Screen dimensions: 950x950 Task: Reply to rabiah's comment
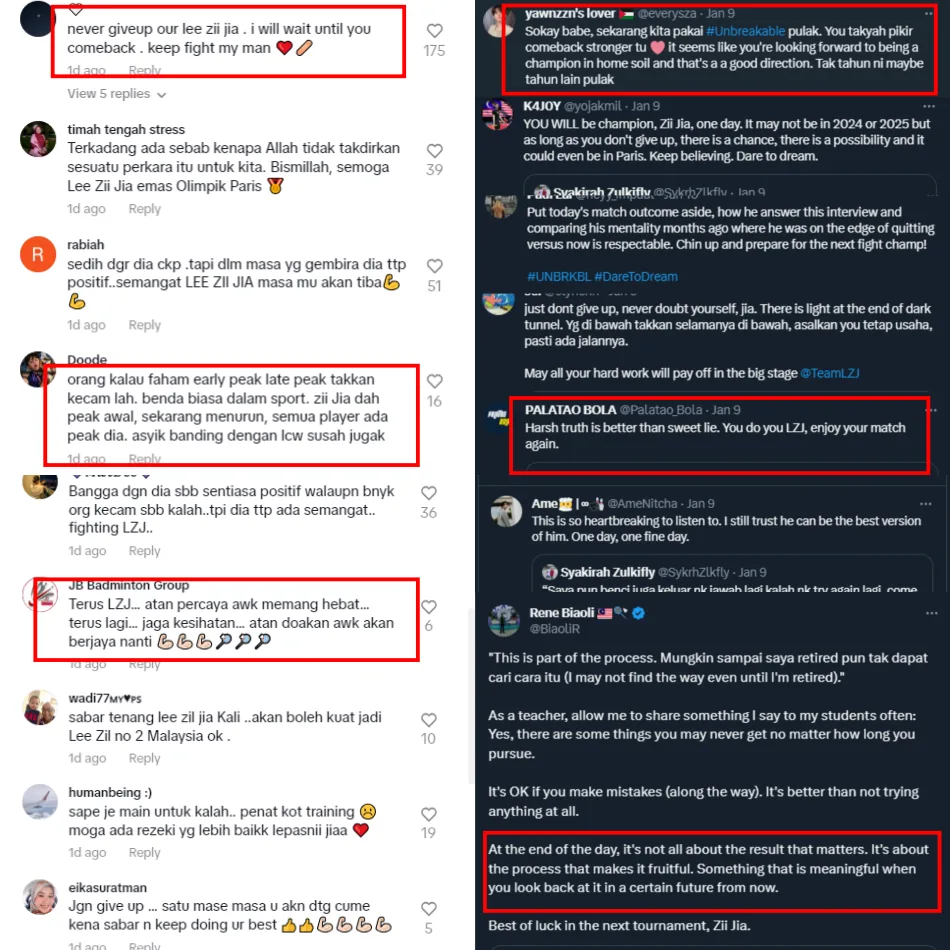[x=144, y=325]
